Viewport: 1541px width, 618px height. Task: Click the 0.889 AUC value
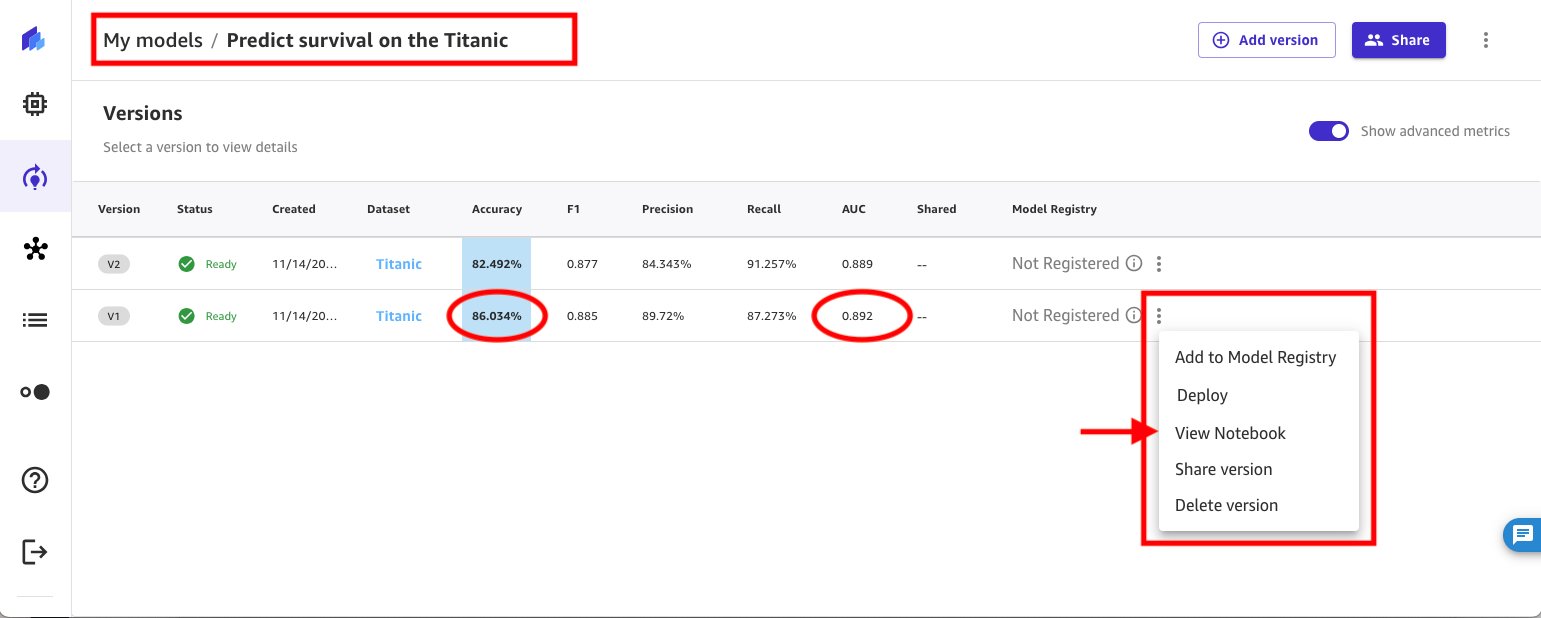(x=857, y=264)
